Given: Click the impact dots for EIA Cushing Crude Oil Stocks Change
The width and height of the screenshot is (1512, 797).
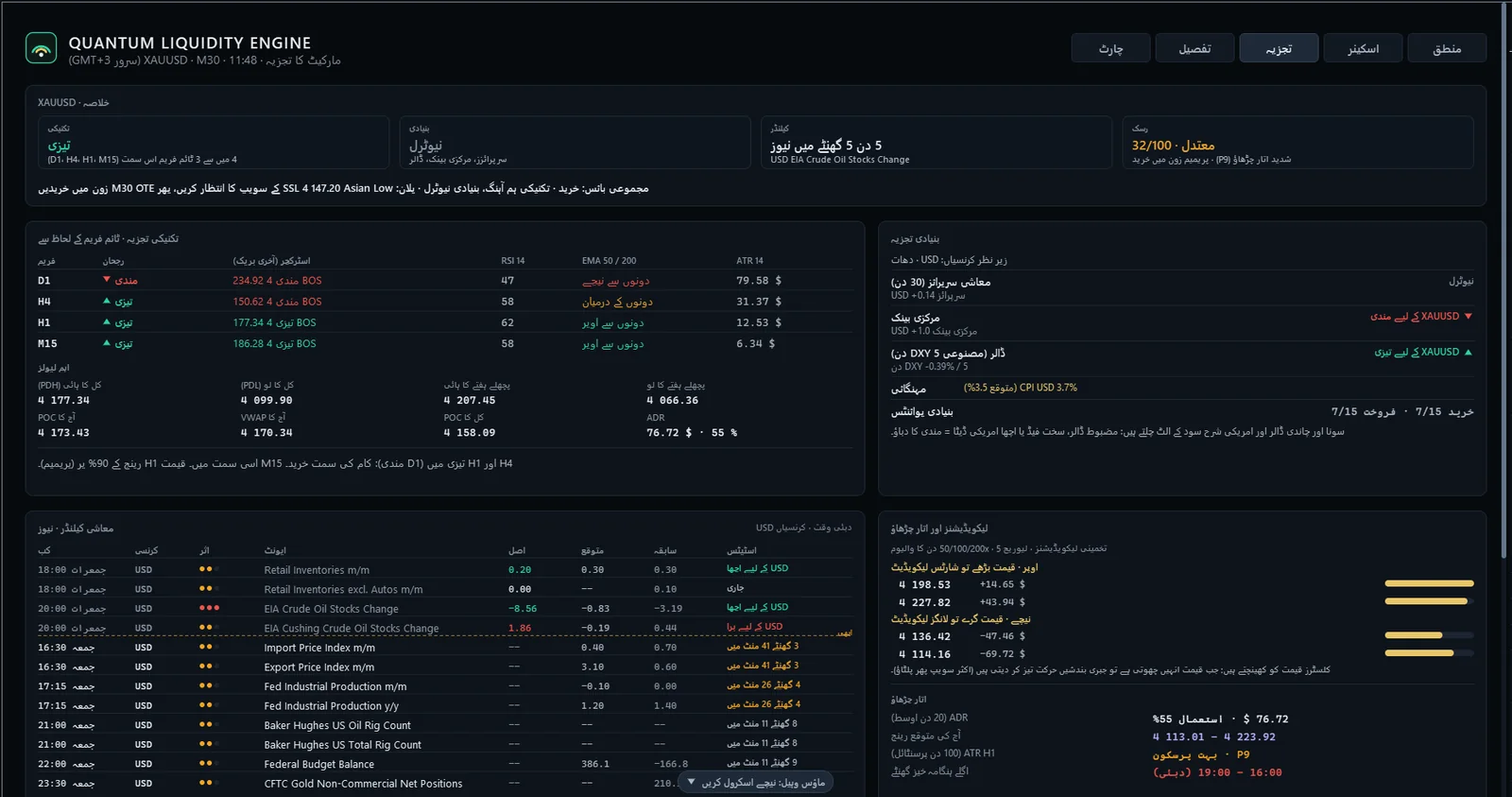Looking at the screenshot, I should coord(209,627).
